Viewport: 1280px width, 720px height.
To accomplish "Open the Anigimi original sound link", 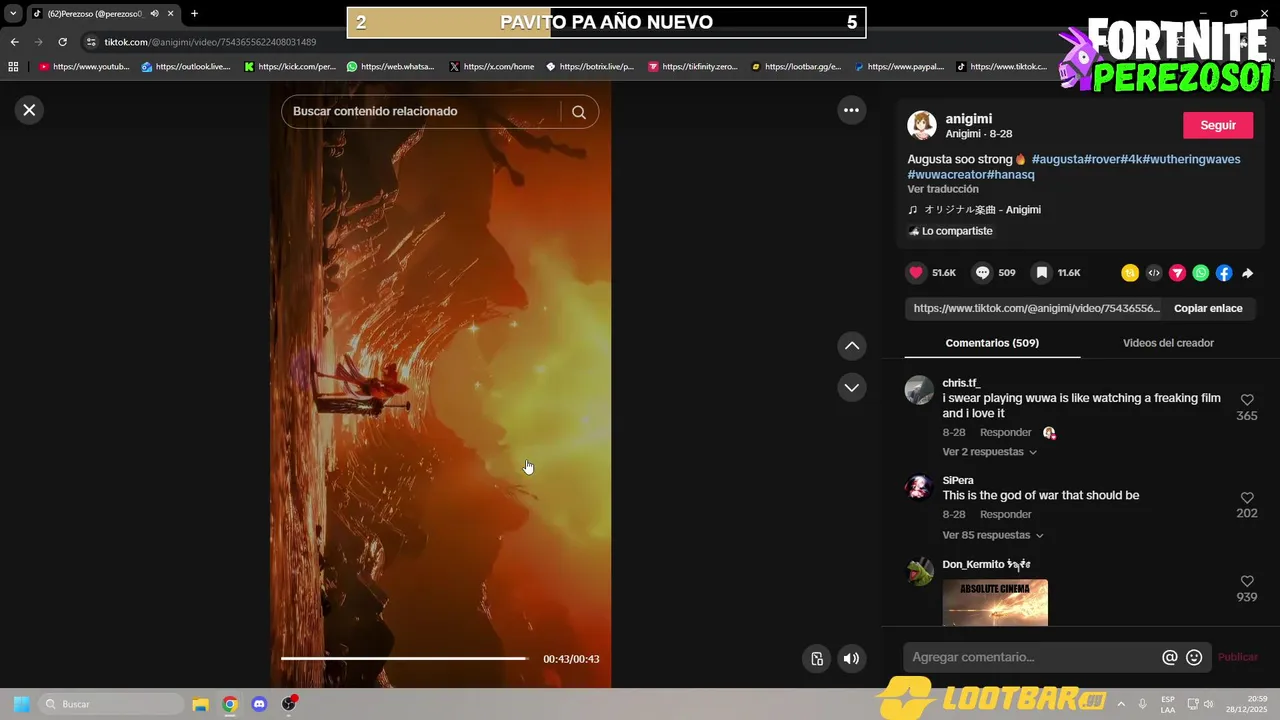I will pyautogui.click(x=982, y=210).
